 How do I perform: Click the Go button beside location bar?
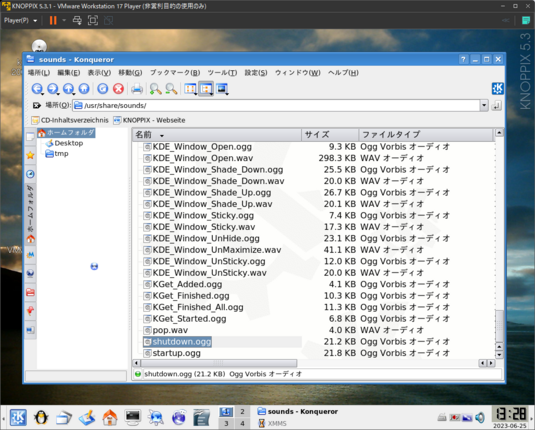(496, 106)
